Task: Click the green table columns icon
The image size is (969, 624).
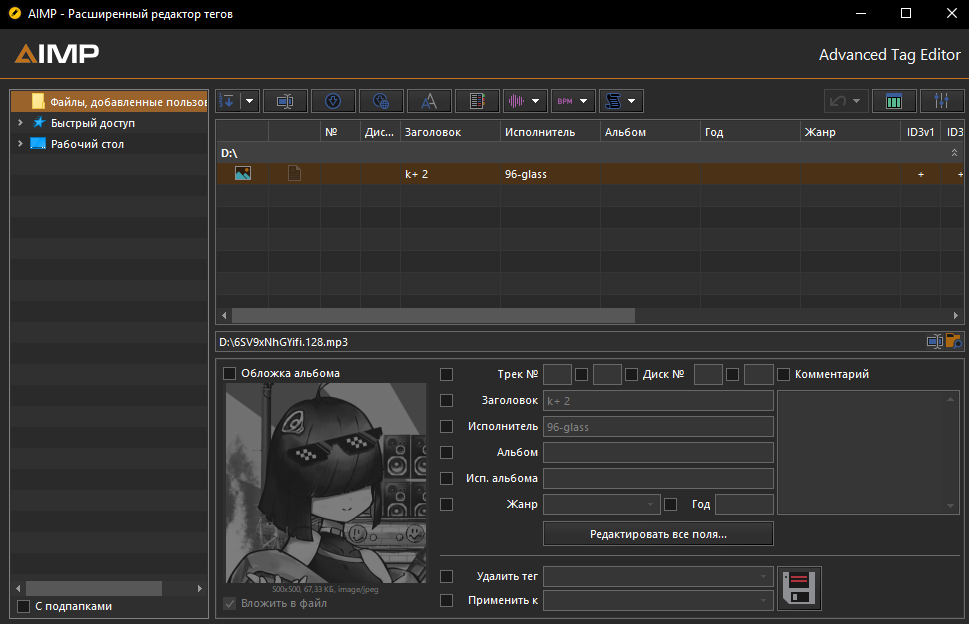Action: tap(894, 101)
